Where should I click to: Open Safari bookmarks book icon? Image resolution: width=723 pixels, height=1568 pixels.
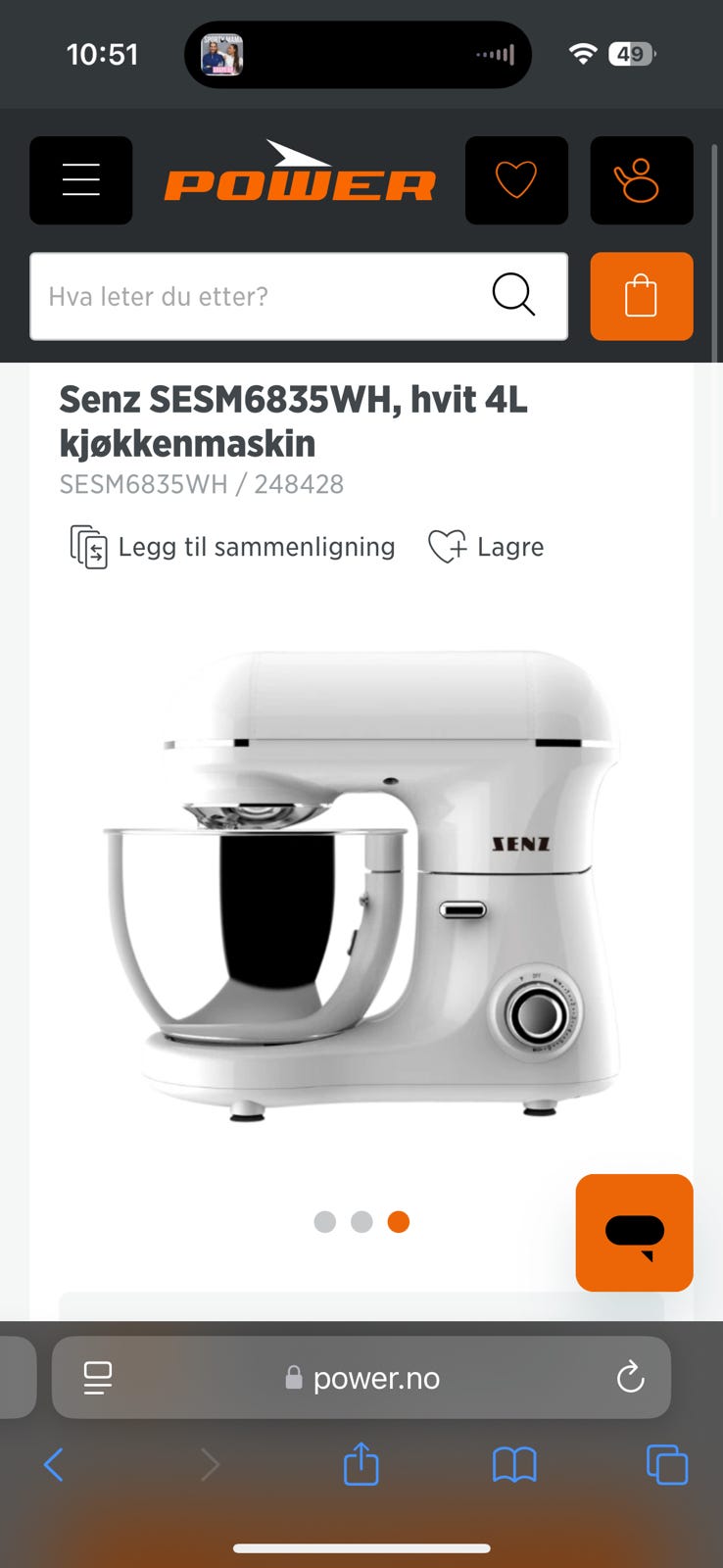(514, 1465)
